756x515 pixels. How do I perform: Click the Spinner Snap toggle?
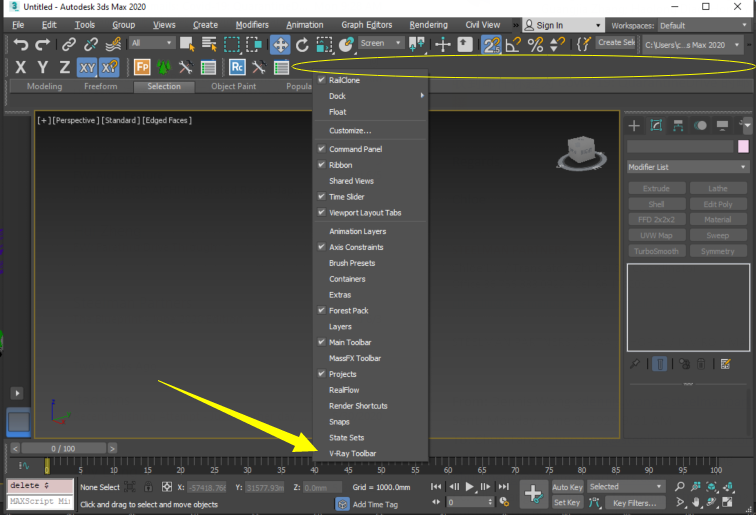(557, 44)
